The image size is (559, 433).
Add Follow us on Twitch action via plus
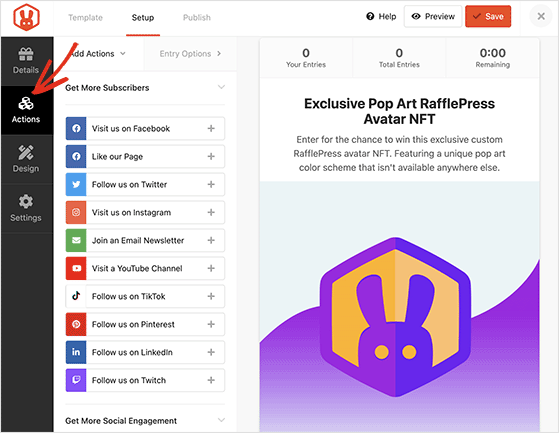(211, 380)
